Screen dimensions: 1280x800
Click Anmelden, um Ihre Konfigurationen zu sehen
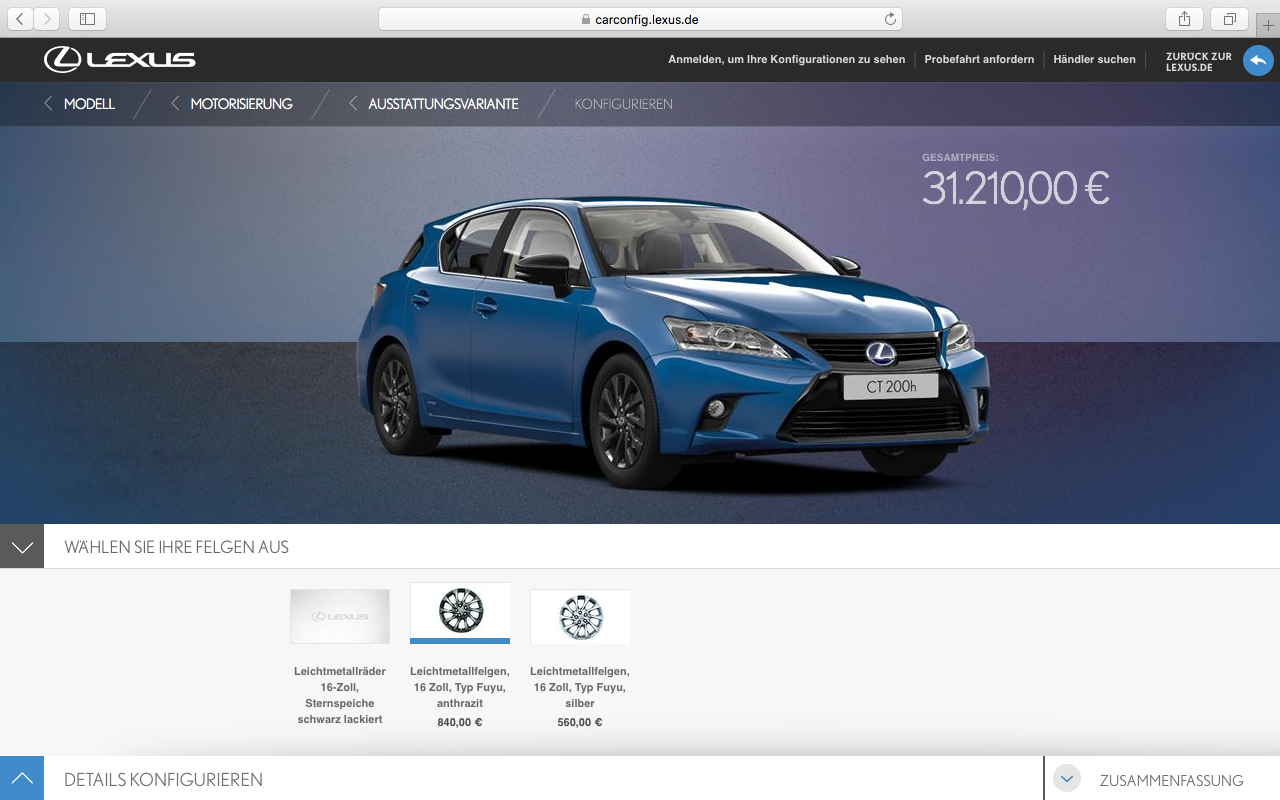pos(786,60)
